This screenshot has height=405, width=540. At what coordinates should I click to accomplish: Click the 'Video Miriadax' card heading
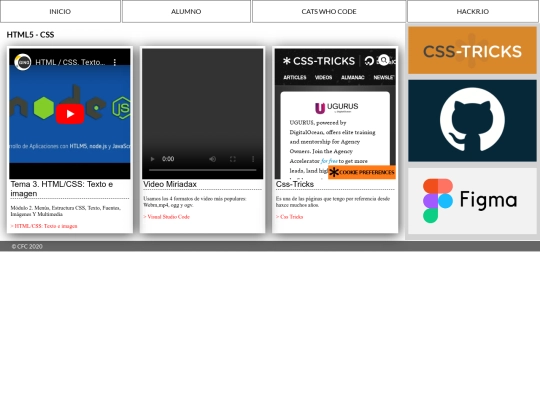[170, 184]
